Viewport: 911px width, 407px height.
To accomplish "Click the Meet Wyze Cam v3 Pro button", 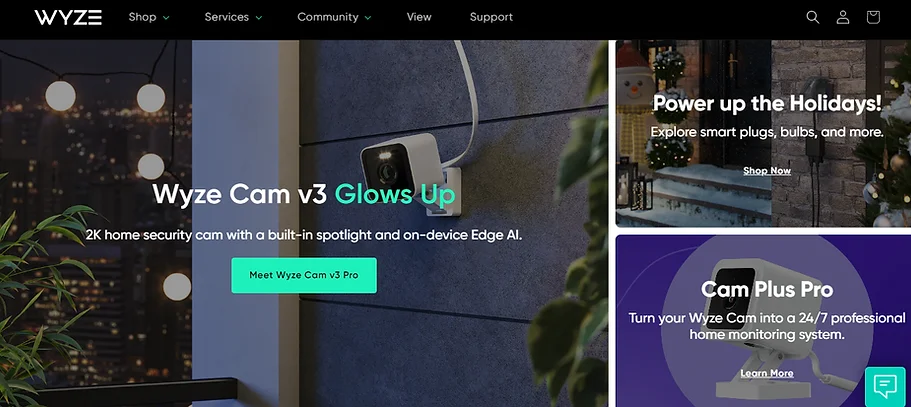I will [304, 275].
